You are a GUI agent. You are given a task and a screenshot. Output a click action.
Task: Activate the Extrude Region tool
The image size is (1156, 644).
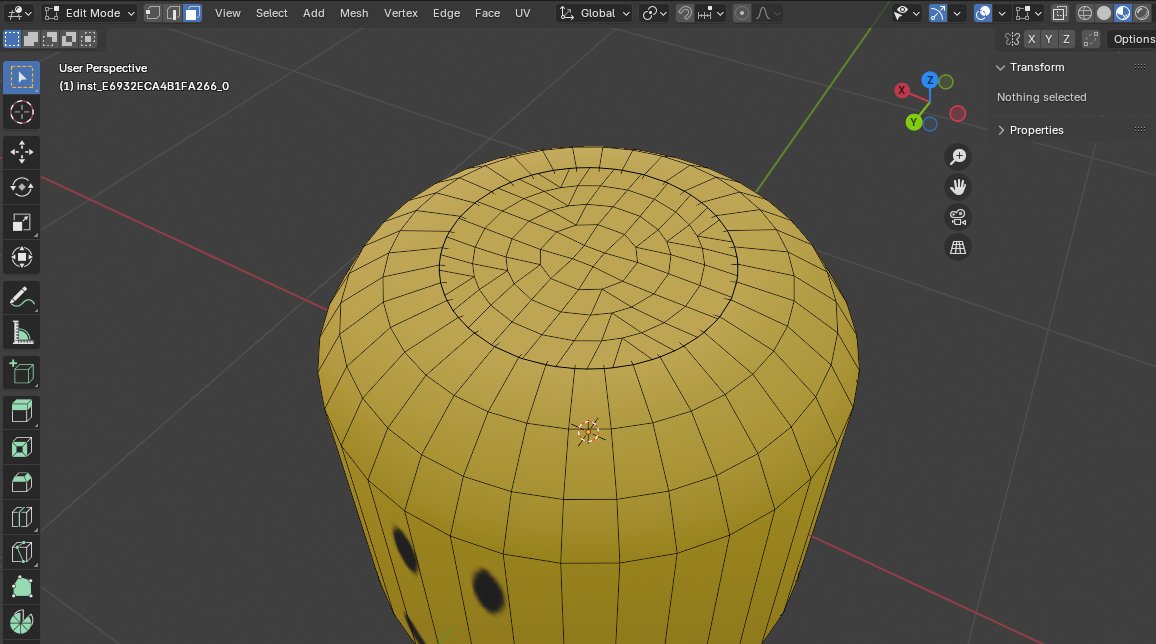21,411
